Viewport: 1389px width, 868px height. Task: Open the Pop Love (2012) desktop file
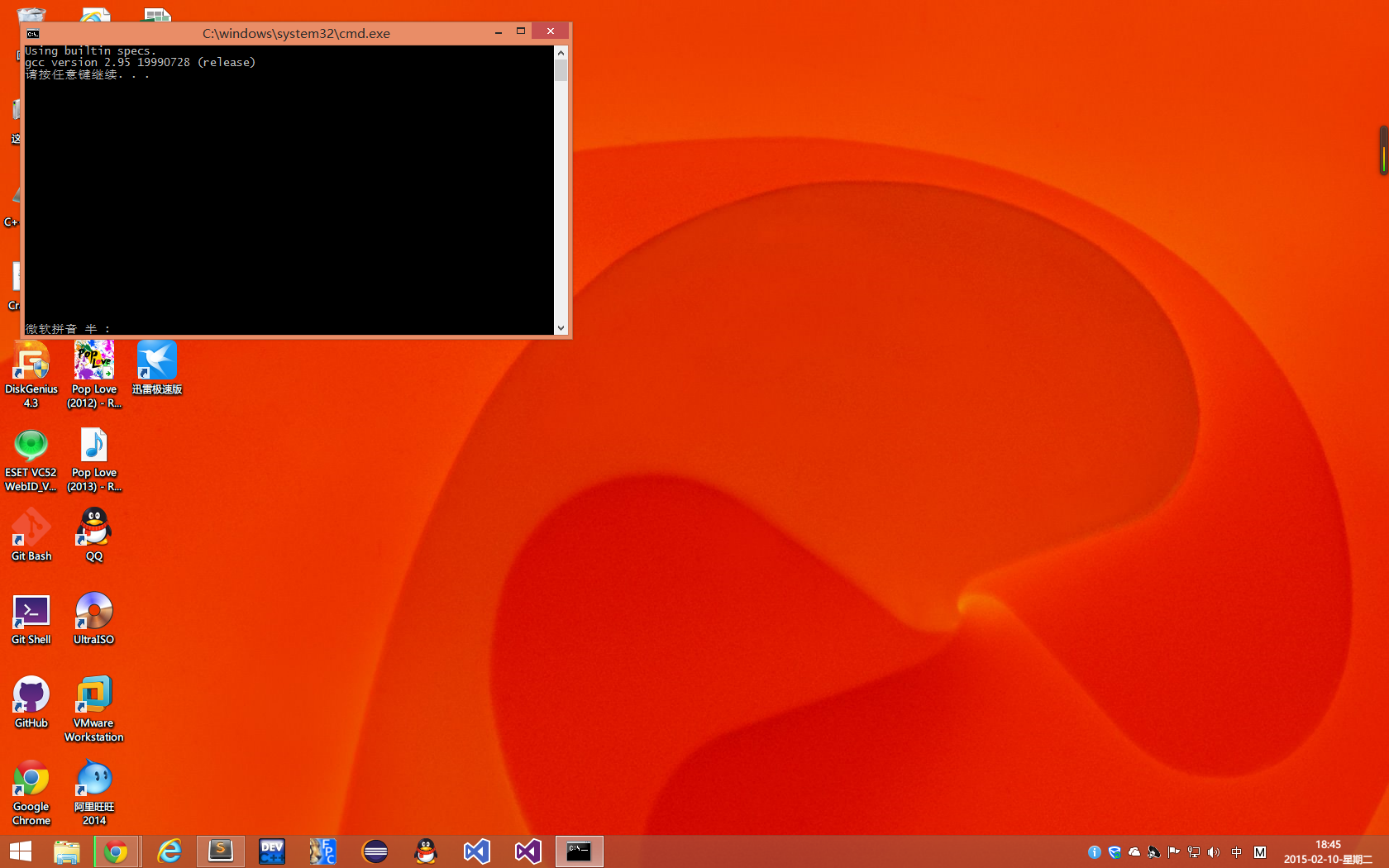94,374
